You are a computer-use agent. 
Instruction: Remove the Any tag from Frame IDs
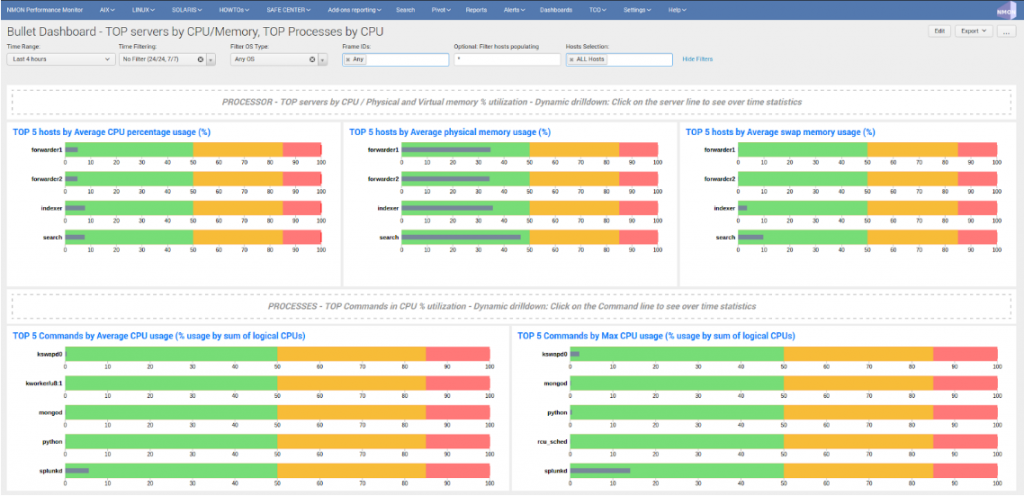click(347, 60)
